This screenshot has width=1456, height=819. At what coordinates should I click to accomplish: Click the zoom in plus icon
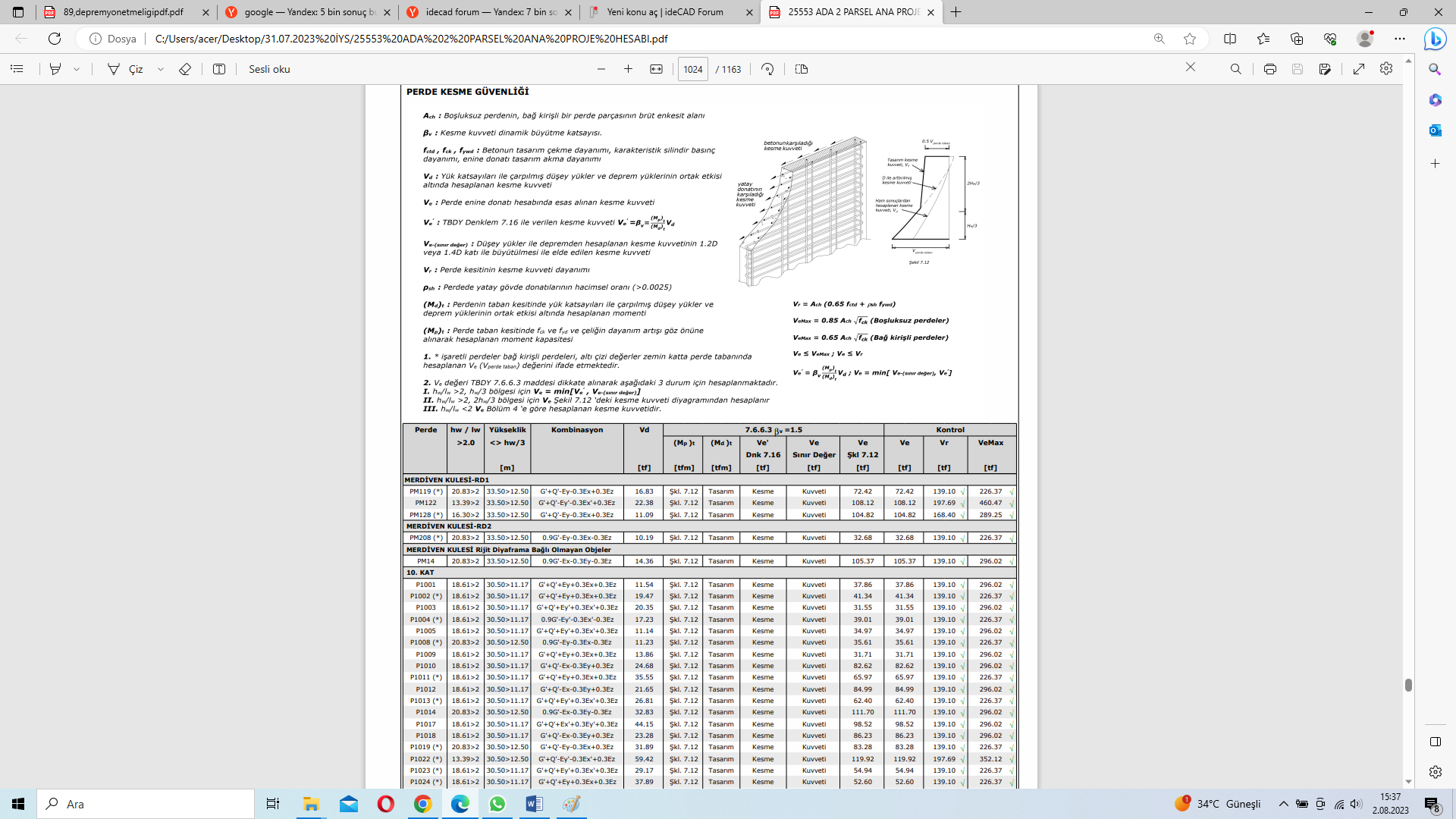pyautogui.click(x=628, y=69)
